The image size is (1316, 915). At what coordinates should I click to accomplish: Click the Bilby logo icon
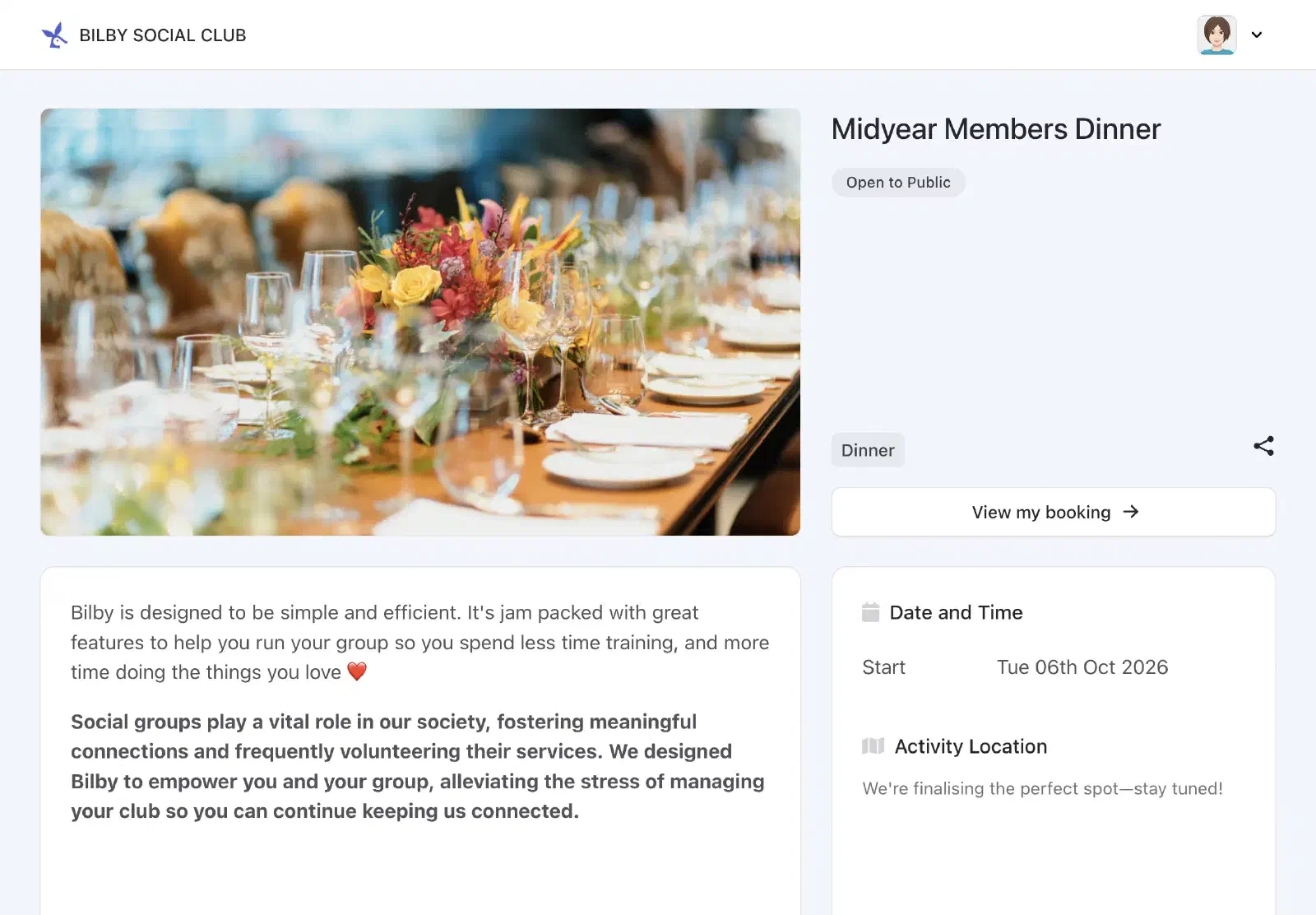[x=54, y=35]
